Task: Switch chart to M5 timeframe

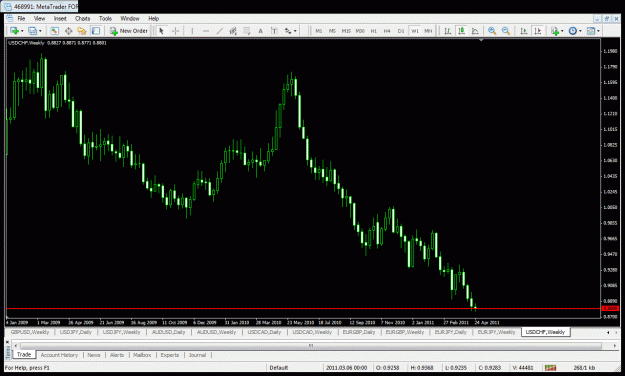Action: tap(332, 31)
